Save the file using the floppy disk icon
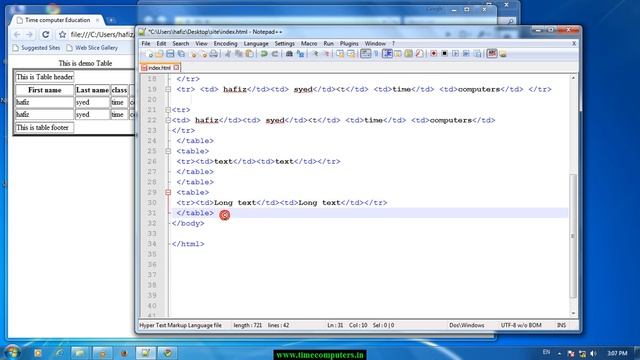 pos(170,54)
